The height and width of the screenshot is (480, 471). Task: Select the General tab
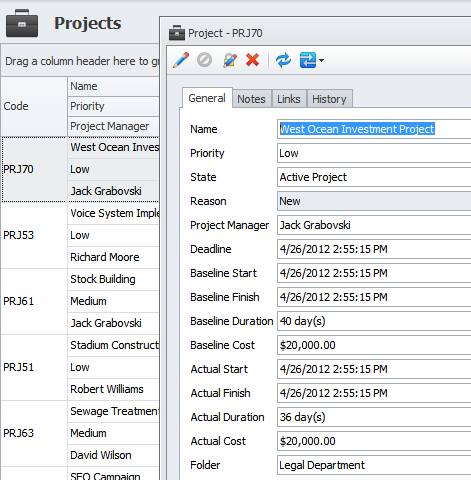click(207, 98)
